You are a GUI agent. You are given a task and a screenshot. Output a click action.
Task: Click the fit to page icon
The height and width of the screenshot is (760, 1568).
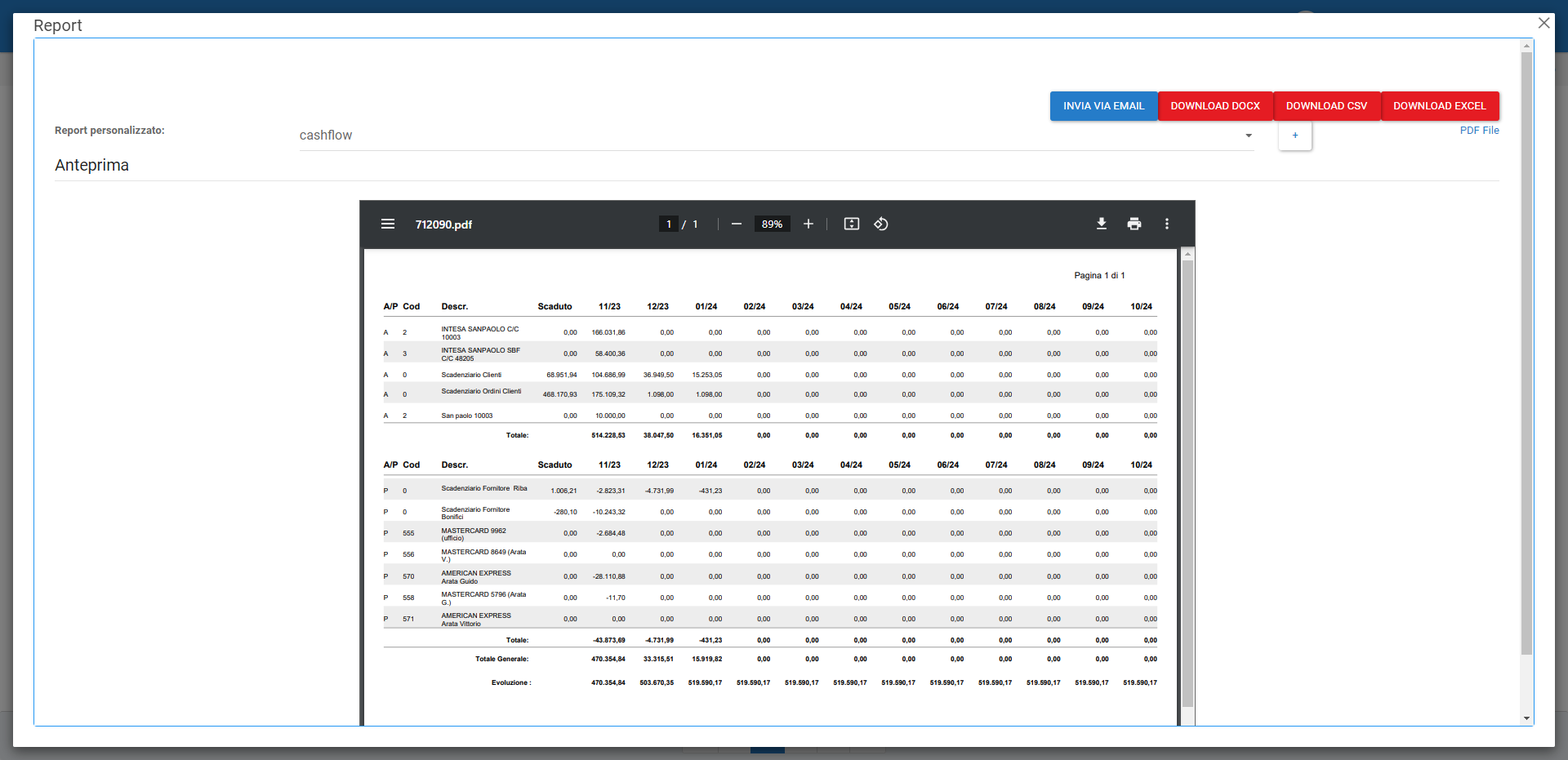pos(851,224)
